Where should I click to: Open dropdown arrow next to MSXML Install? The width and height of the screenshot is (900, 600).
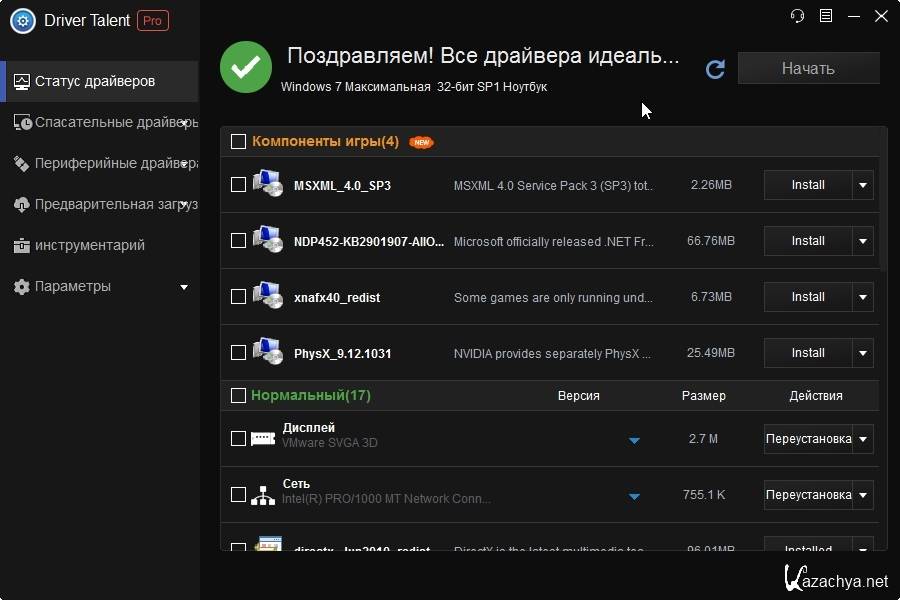tap(863, 185)
